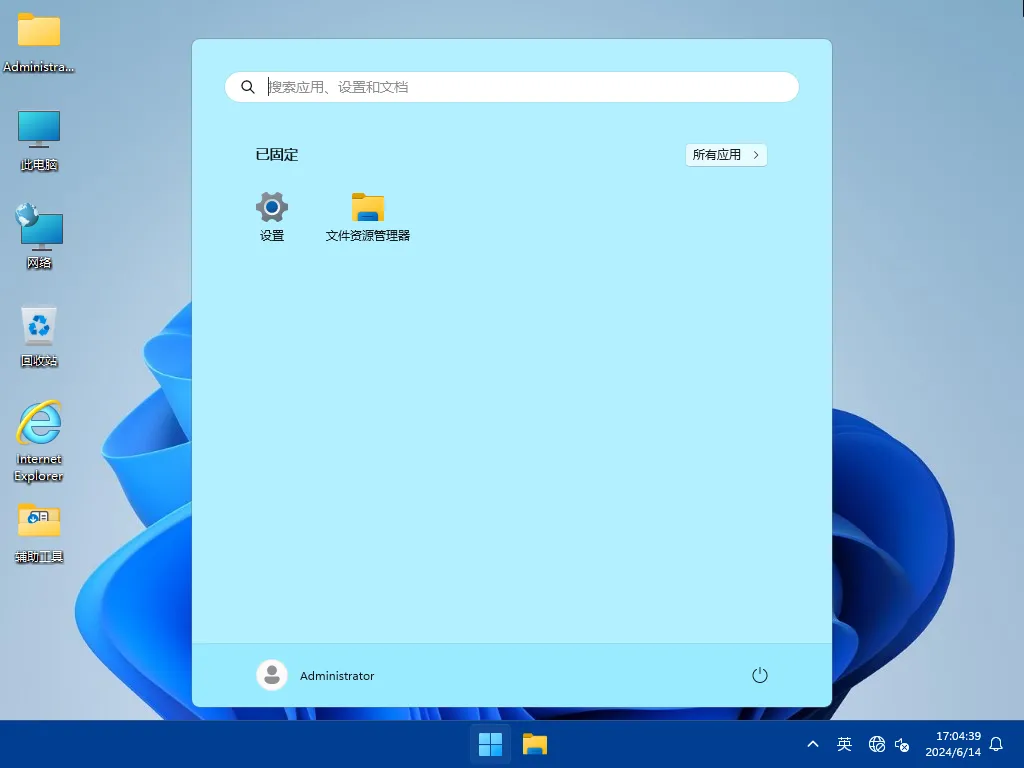Expand 所有应用 to view all apps
1024x768 pixels.
tap(726, 155)
